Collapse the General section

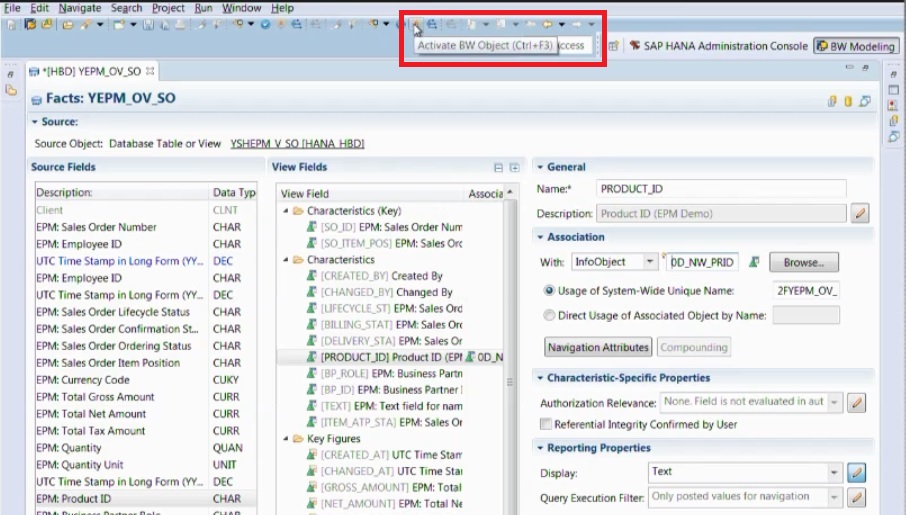point(540,167)
